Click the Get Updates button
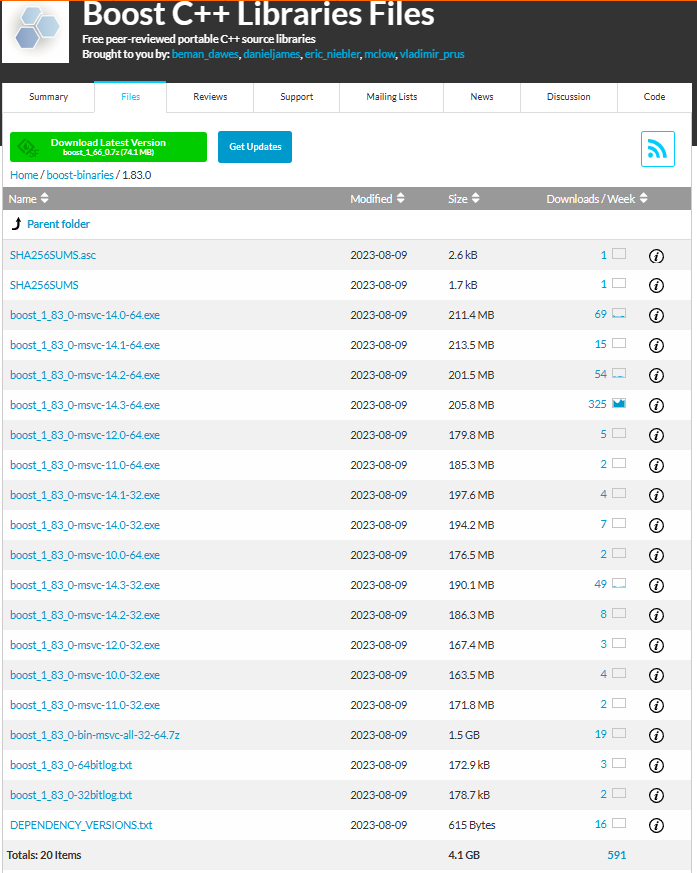 pos(255,147)
